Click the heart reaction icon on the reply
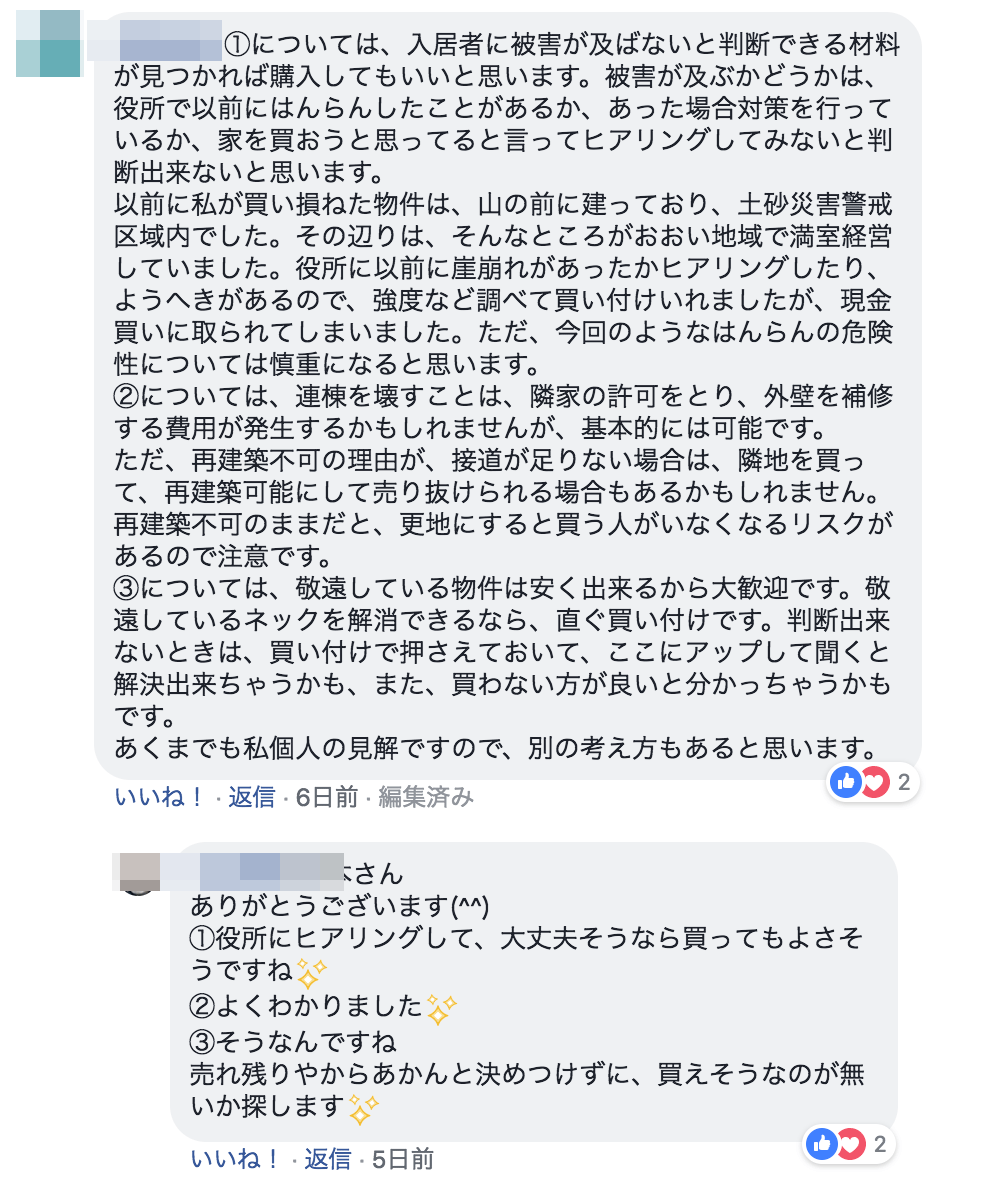Image resolution: width=990 pixels, height=1198 pixels. 851,1144
